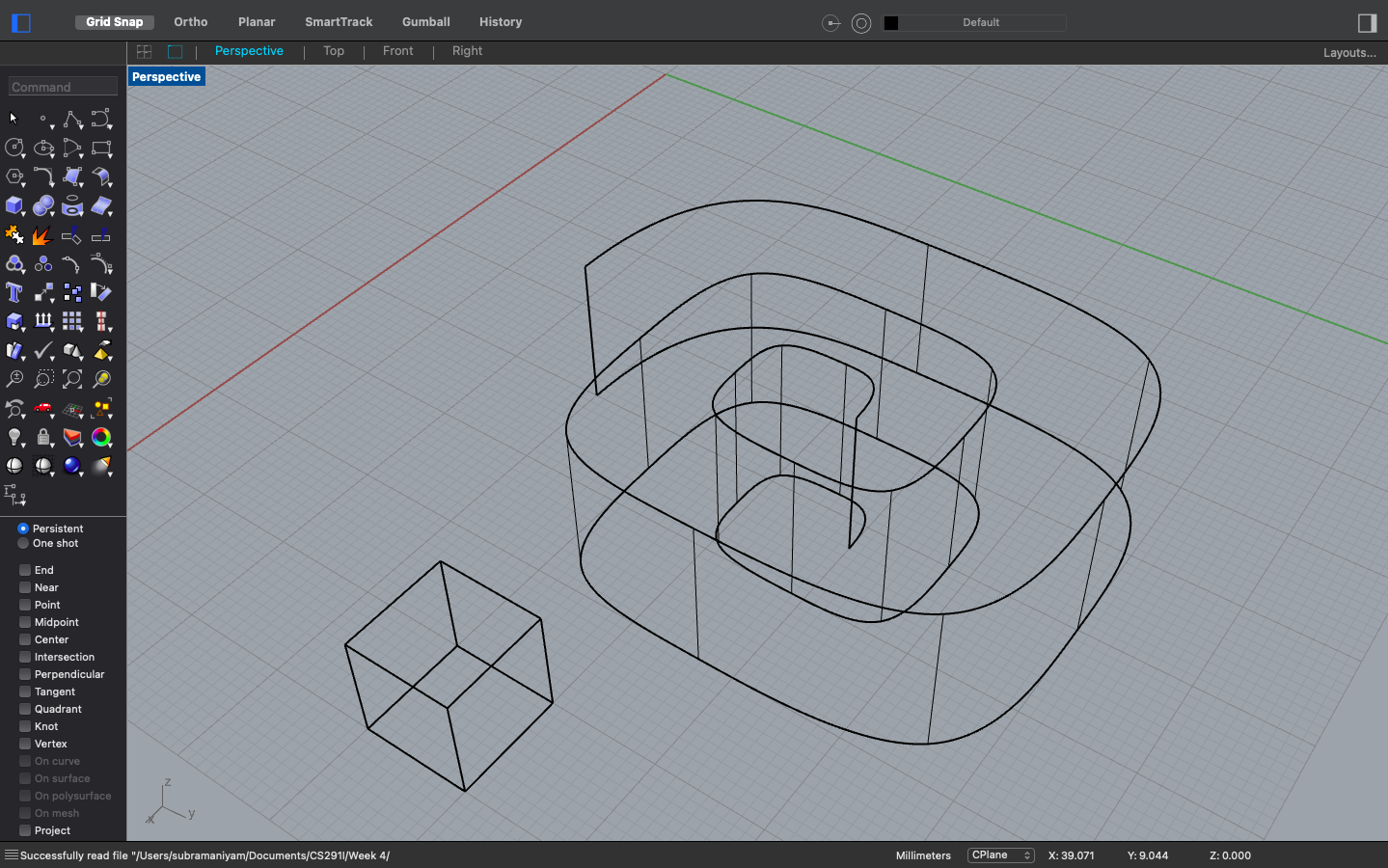
Task: Click the black layer color swatch
Action: point(892,22)
